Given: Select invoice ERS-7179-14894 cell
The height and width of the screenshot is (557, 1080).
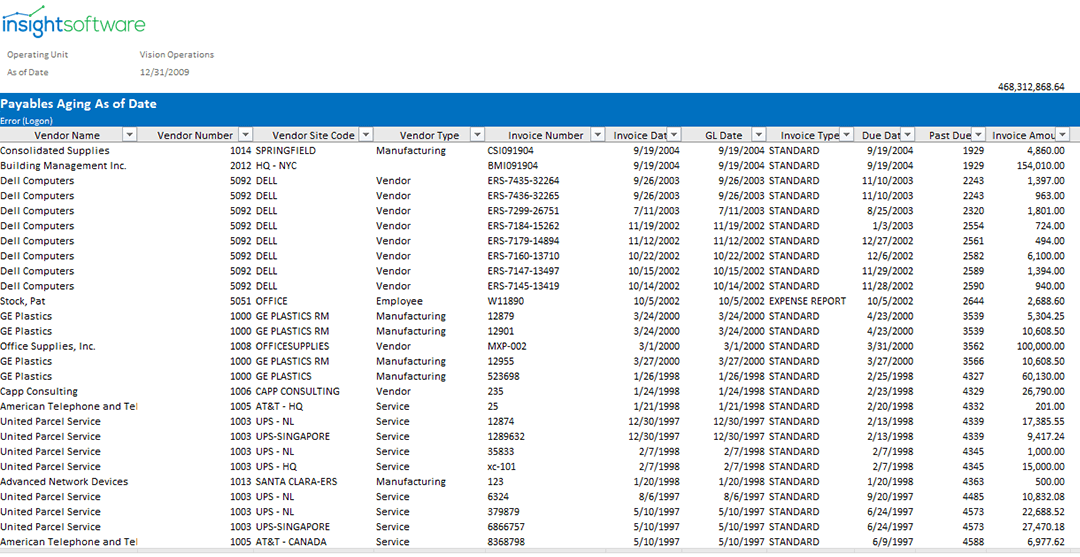Looking at the screenshot, I should tap(523, 241).
